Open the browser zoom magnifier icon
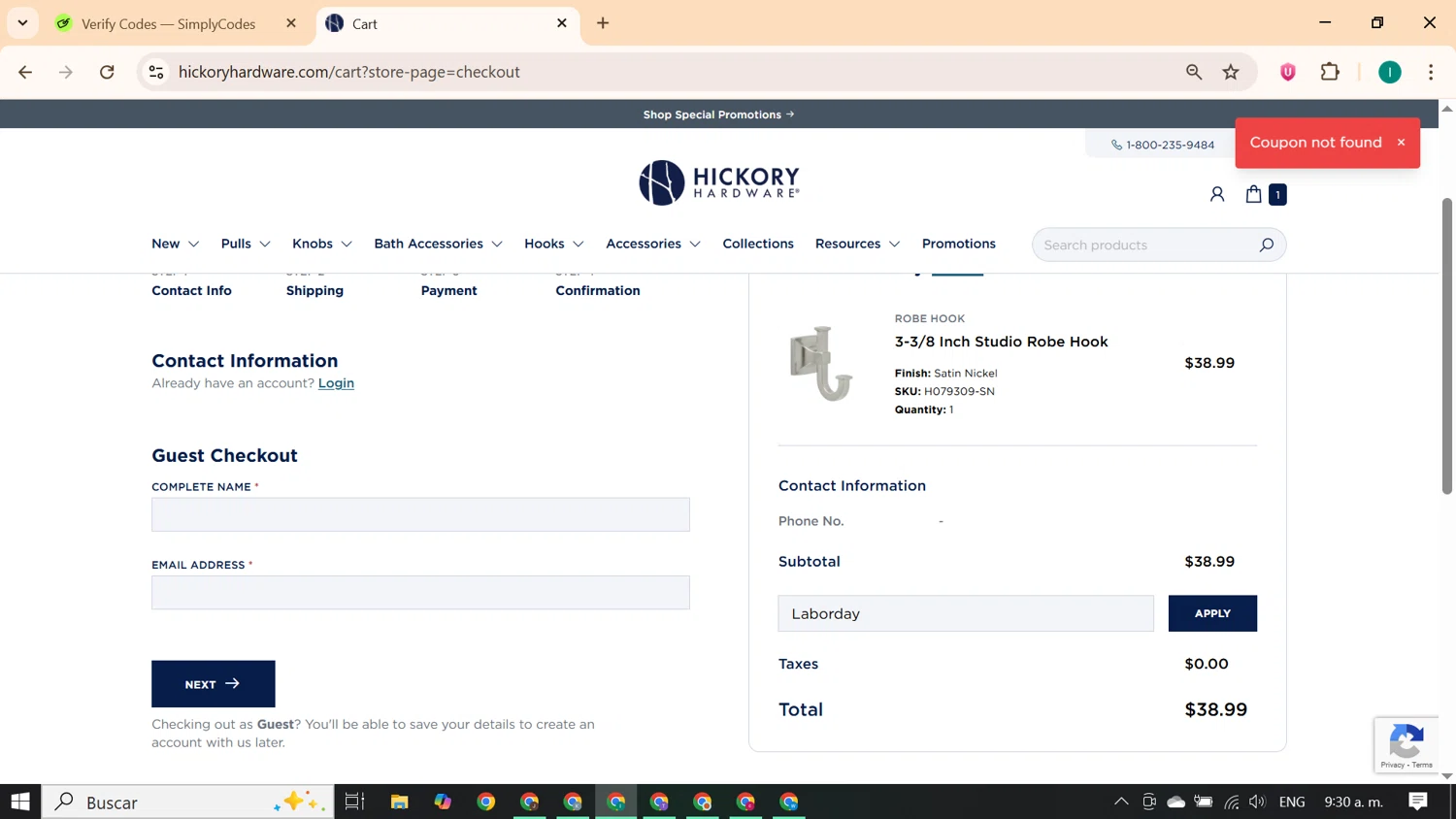Image resolution: width=1456 pixels, height=819 pixels. pyautogui.click(x=1194, y=72)
